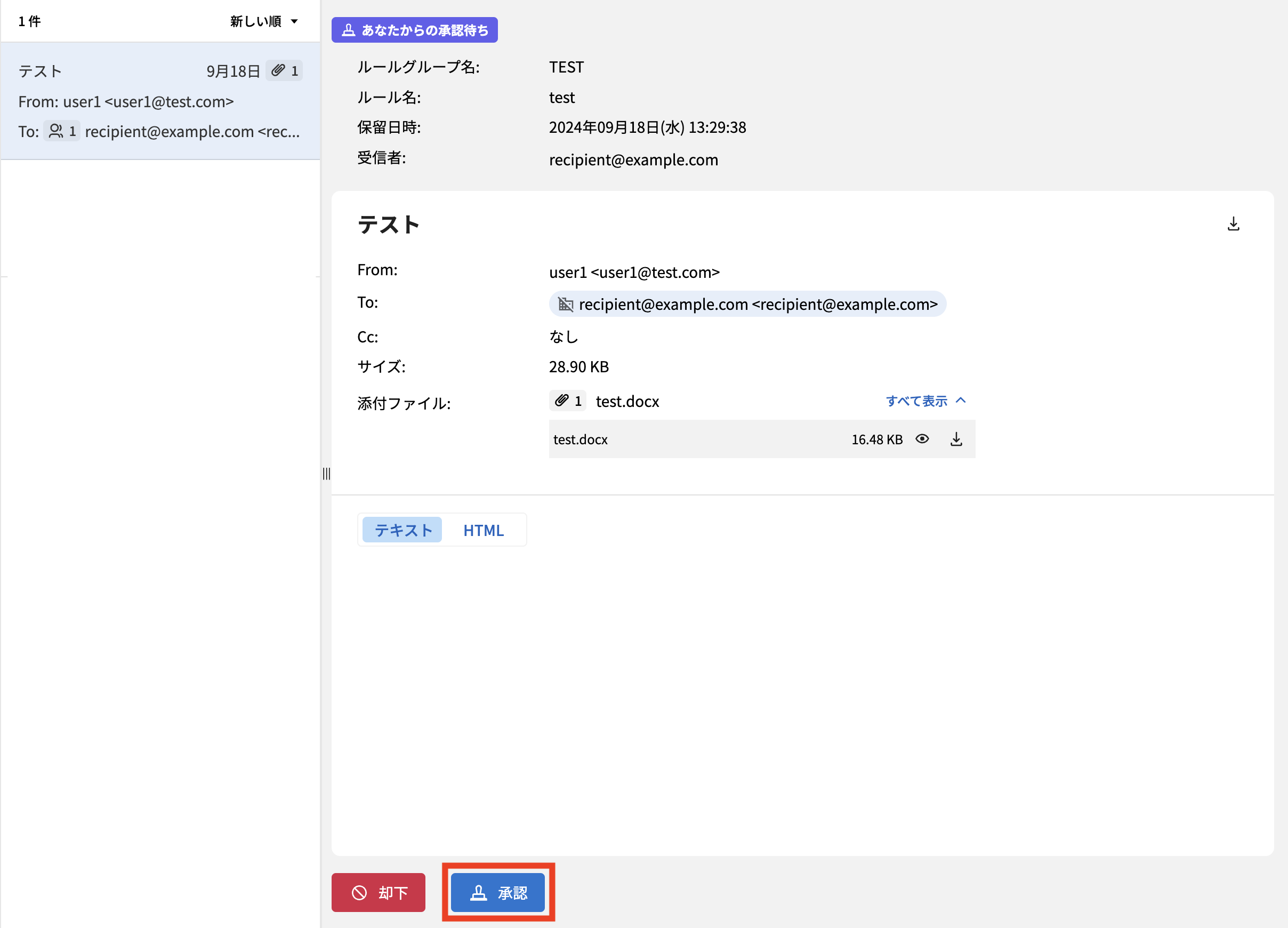Viewport: 1288px width, 928px height.
Task: Click the rule name value test
Action: pos(562,97)
